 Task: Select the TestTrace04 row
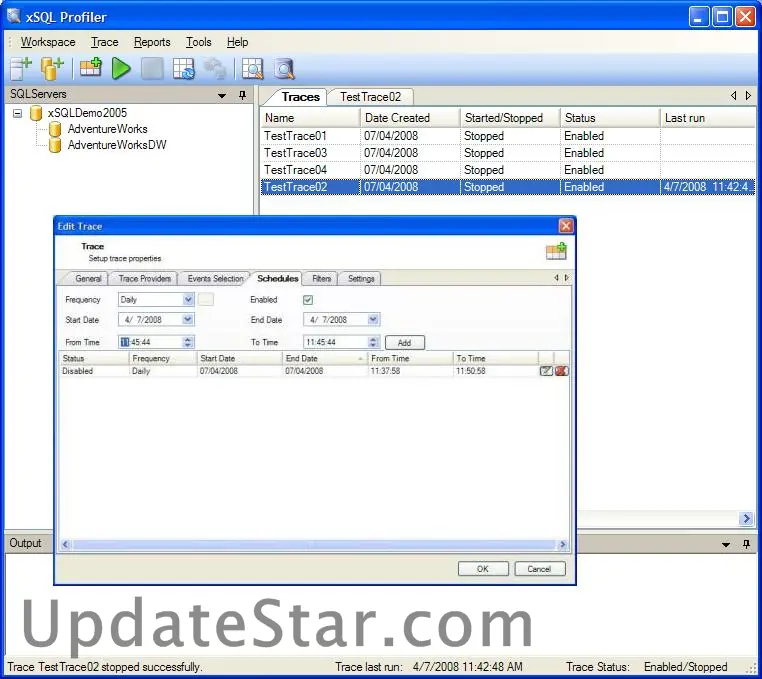click(507, 170)
